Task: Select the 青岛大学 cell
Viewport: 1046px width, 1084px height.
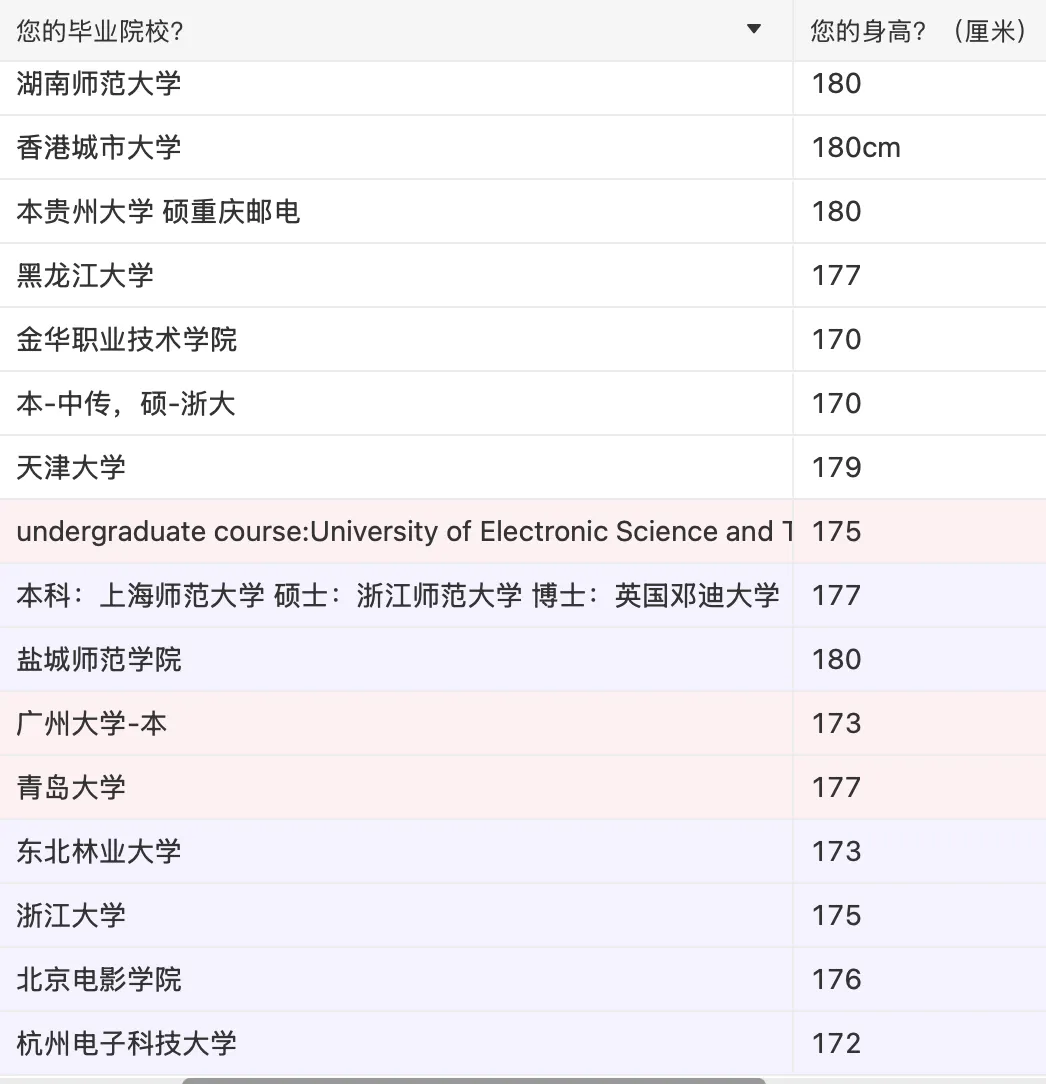Action: click(71, 788)
